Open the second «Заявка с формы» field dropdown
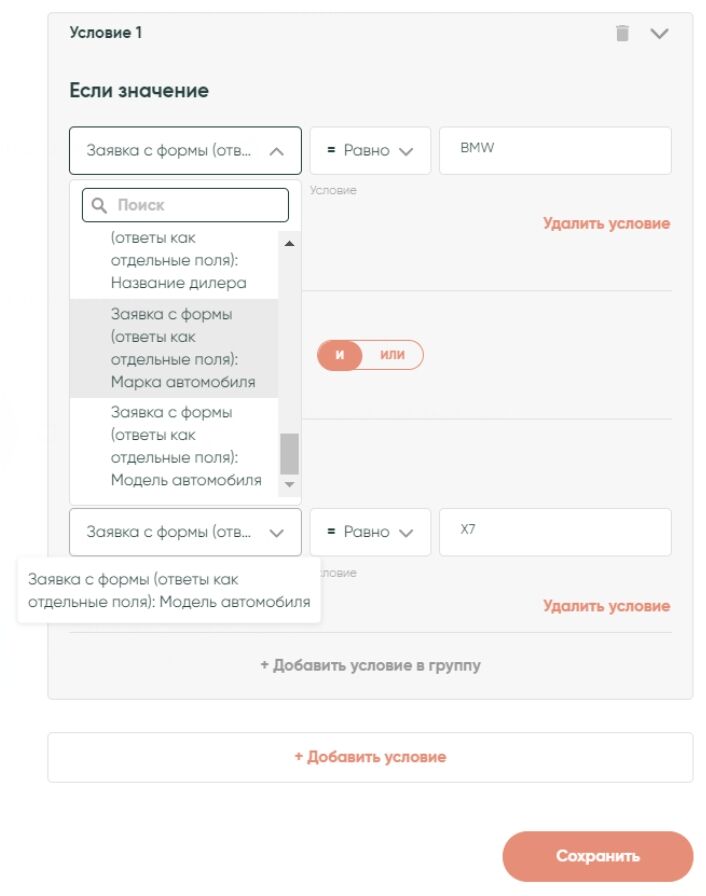Screen dimensions: 706x896 pyautogui.click(x=185, y=532)
